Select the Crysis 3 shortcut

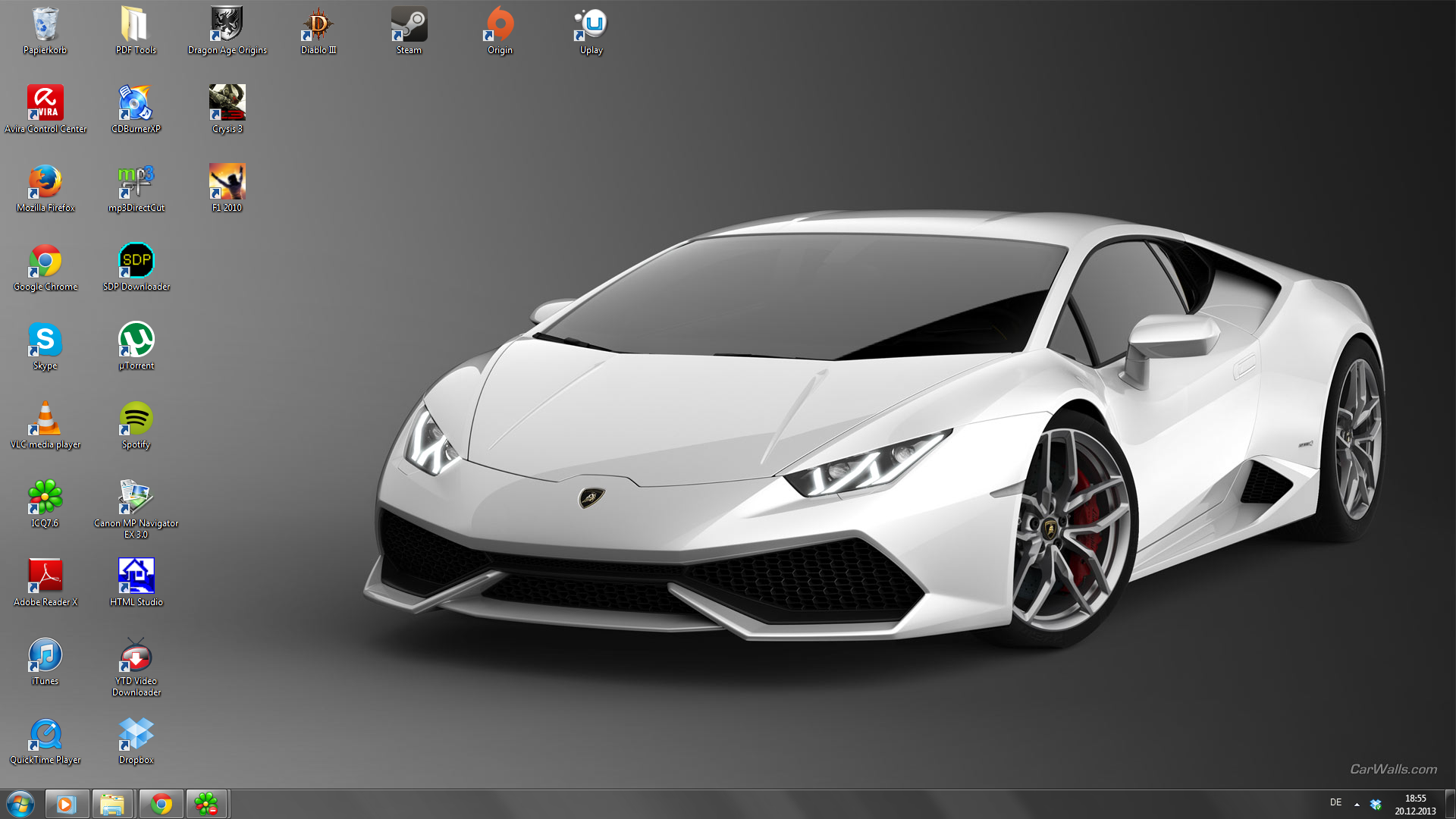227,110
